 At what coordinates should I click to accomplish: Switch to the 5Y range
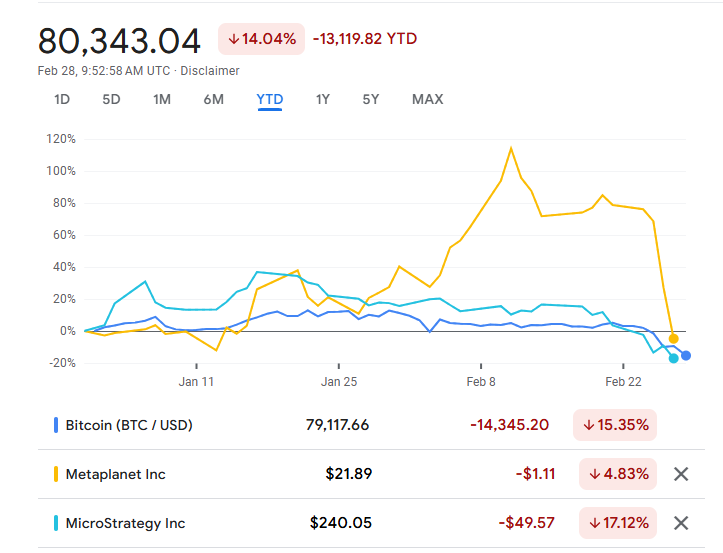(x=371, y=99)
